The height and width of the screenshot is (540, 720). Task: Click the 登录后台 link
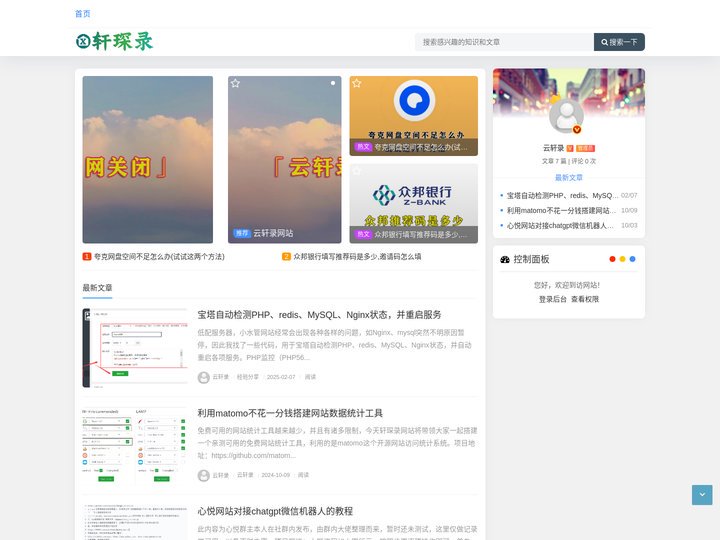pyautogui.click(x=552, y=299)
